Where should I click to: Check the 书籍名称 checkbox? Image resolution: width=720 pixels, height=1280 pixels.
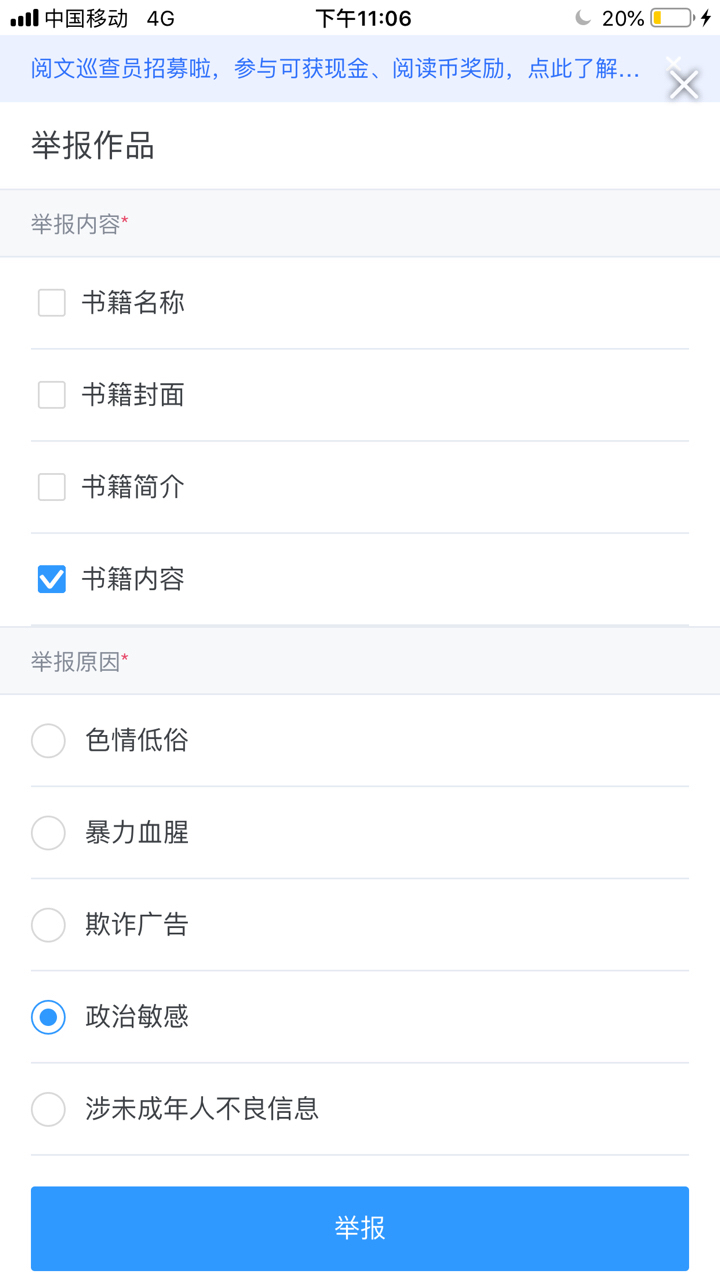pos(52,303)
